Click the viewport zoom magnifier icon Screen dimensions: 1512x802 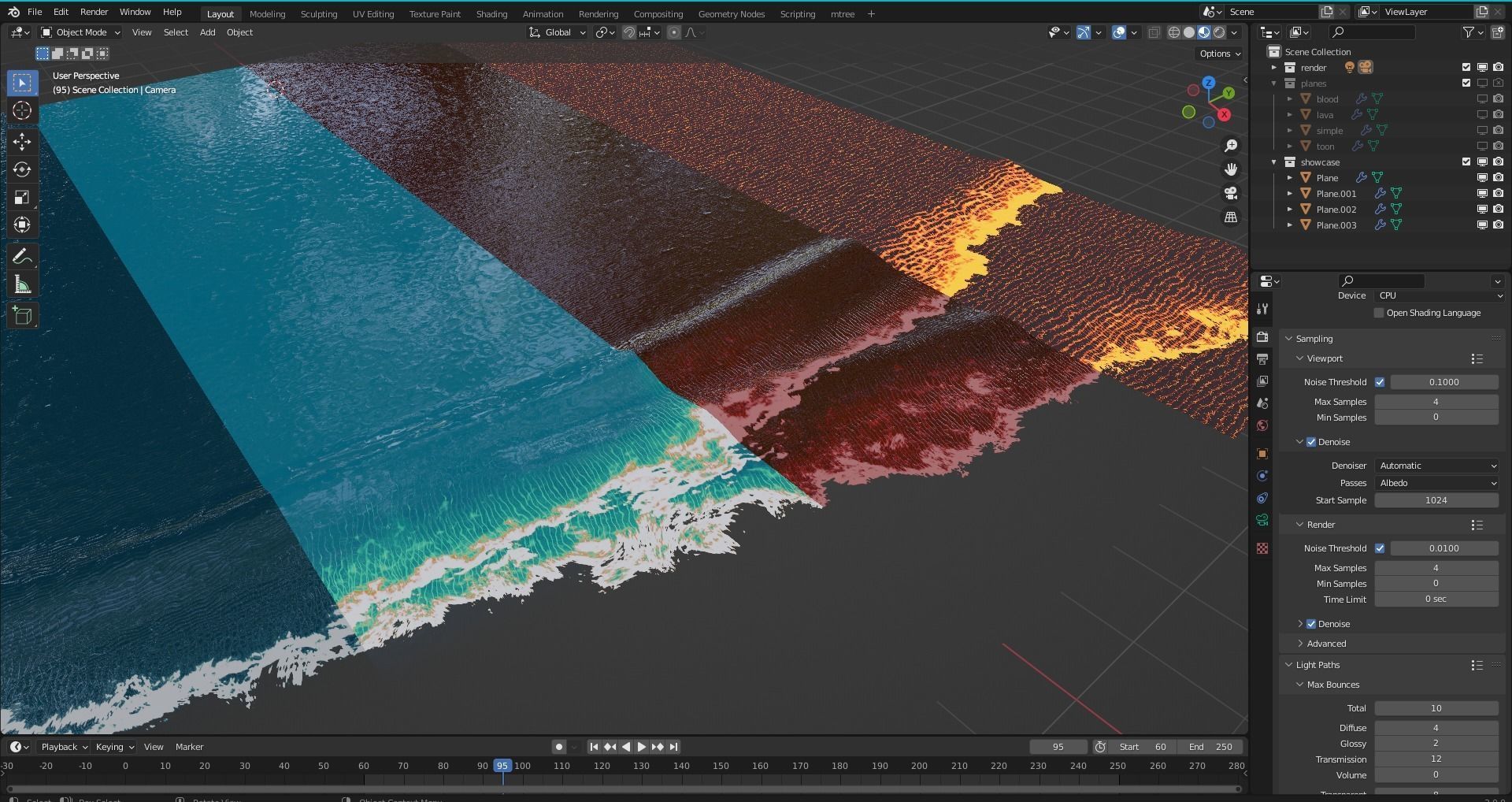tap(1231, 146)
